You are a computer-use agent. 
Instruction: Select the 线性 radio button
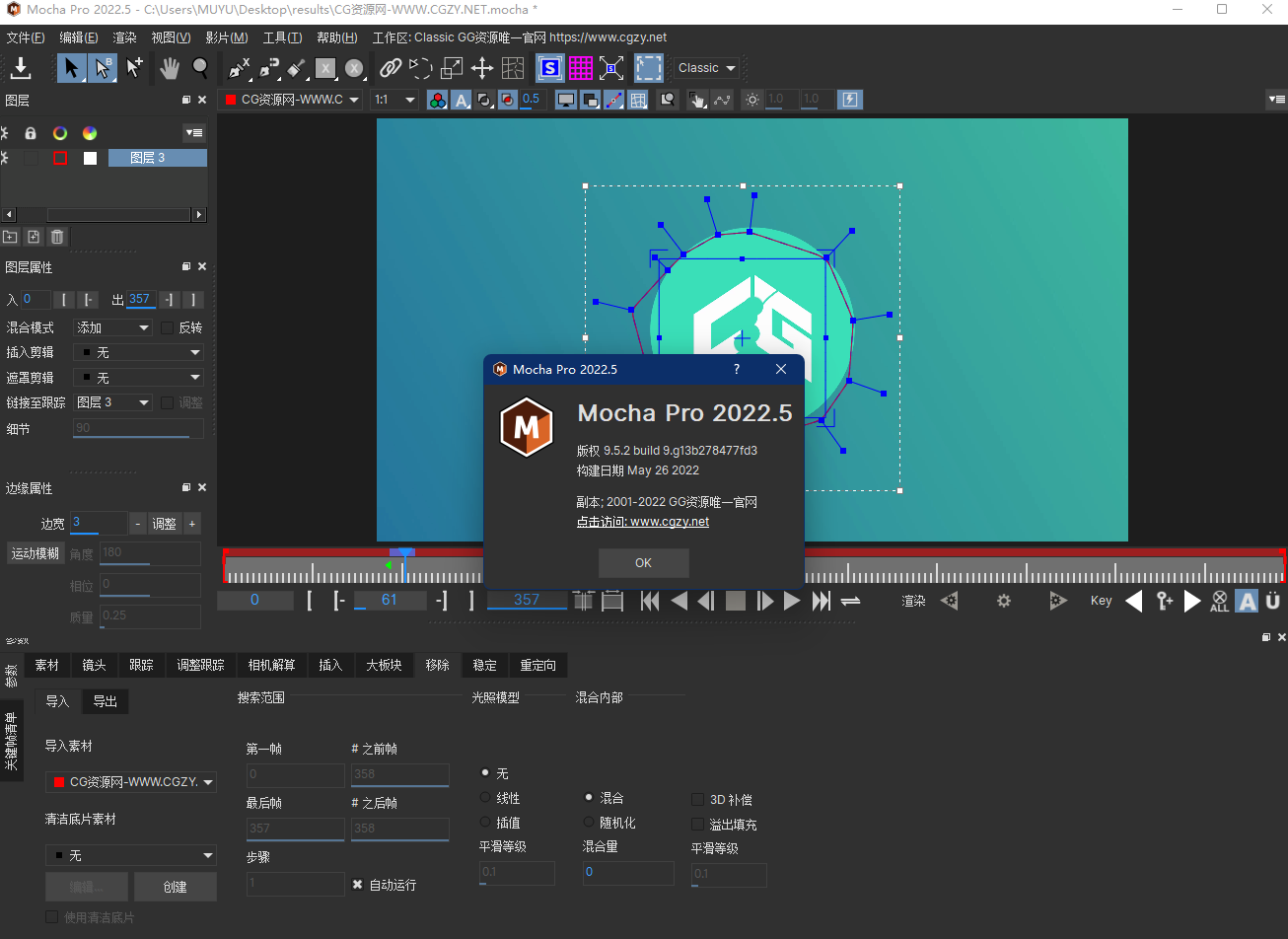[x=485, y=798]
